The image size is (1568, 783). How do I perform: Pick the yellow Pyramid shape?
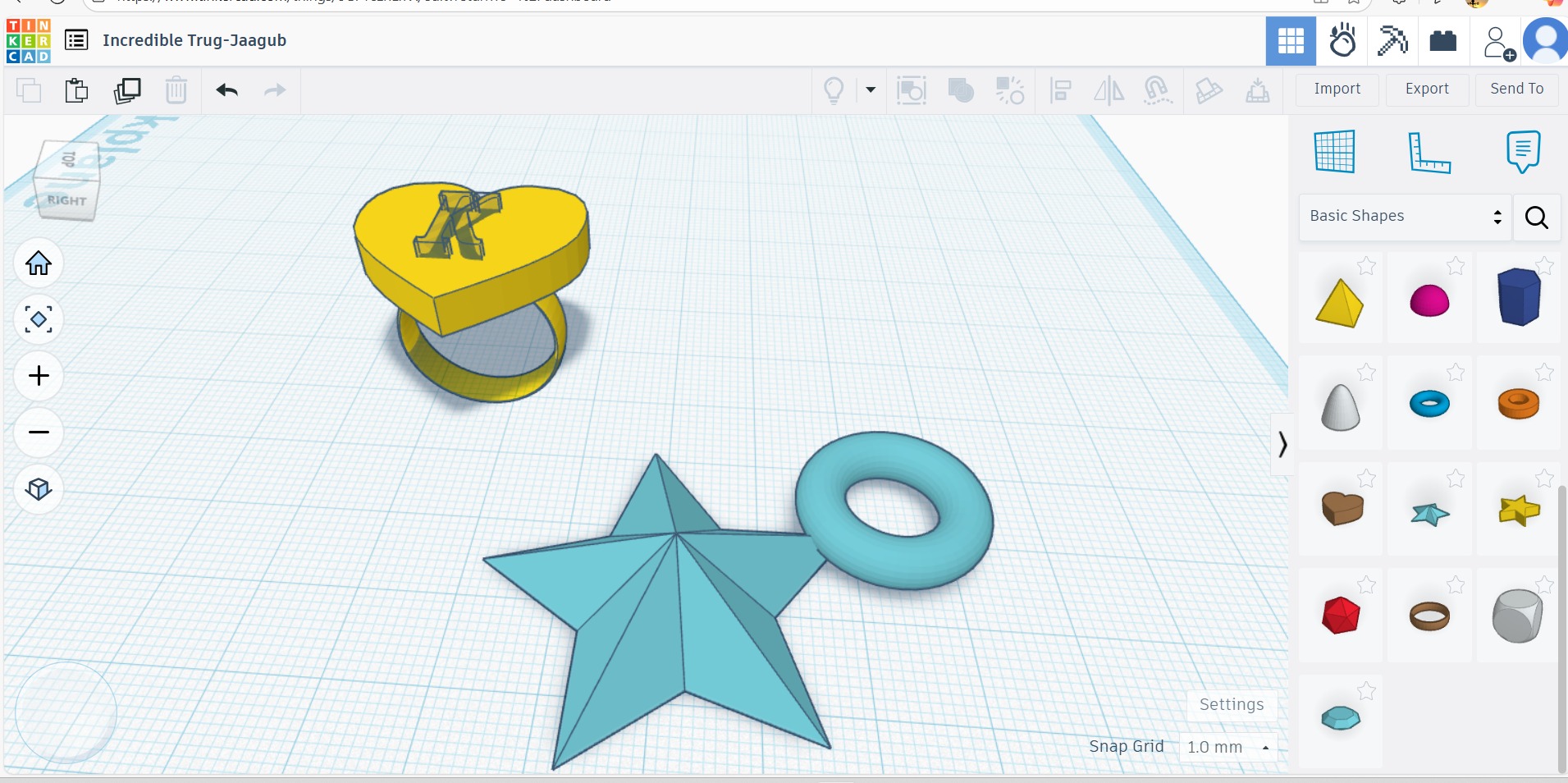pyautogui.click(x=1340, y=303)
